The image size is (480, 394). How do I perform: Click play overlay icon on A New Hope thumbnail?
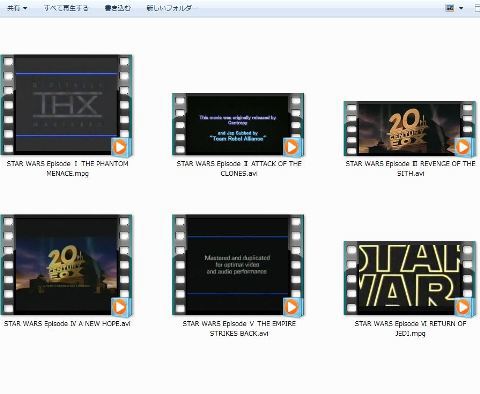tap(121, 307)
